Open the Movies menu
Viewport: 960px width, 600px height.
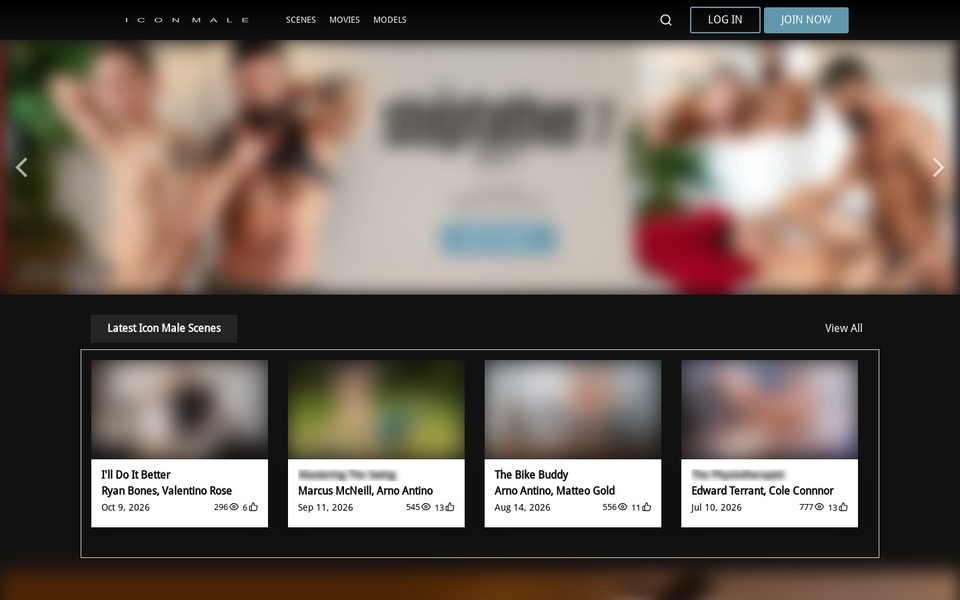point(344,20)
